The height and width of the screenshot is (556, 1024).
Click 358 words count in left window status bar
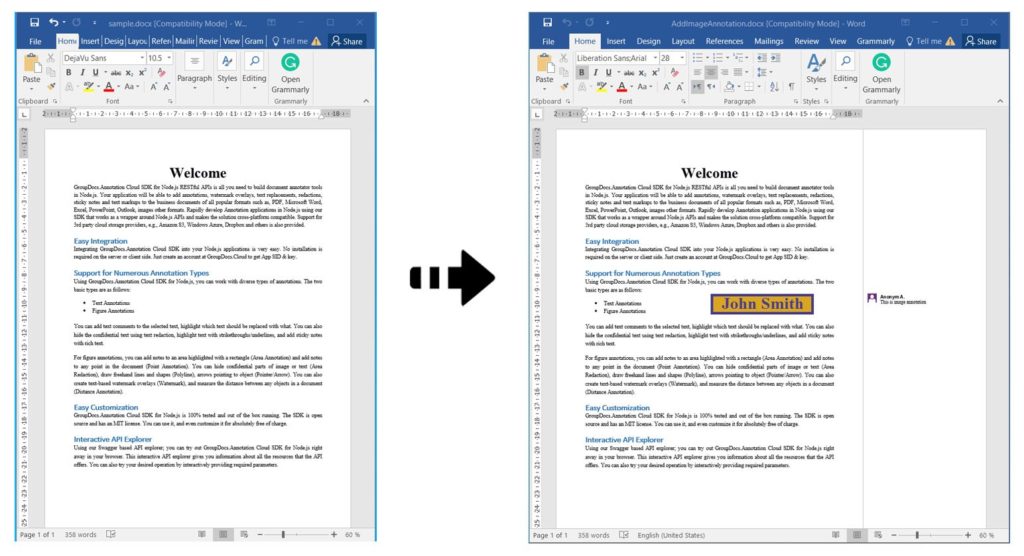(x=80, y=535)
